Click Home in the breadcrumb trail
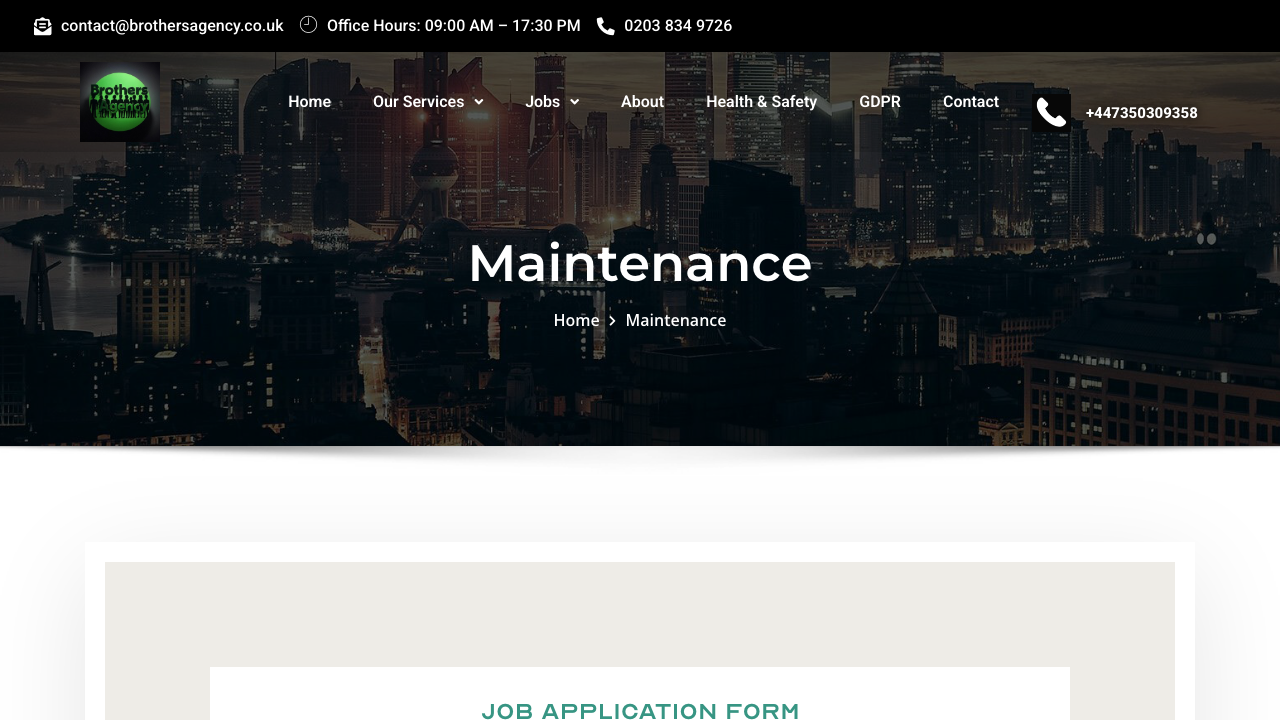 [576, 320]
